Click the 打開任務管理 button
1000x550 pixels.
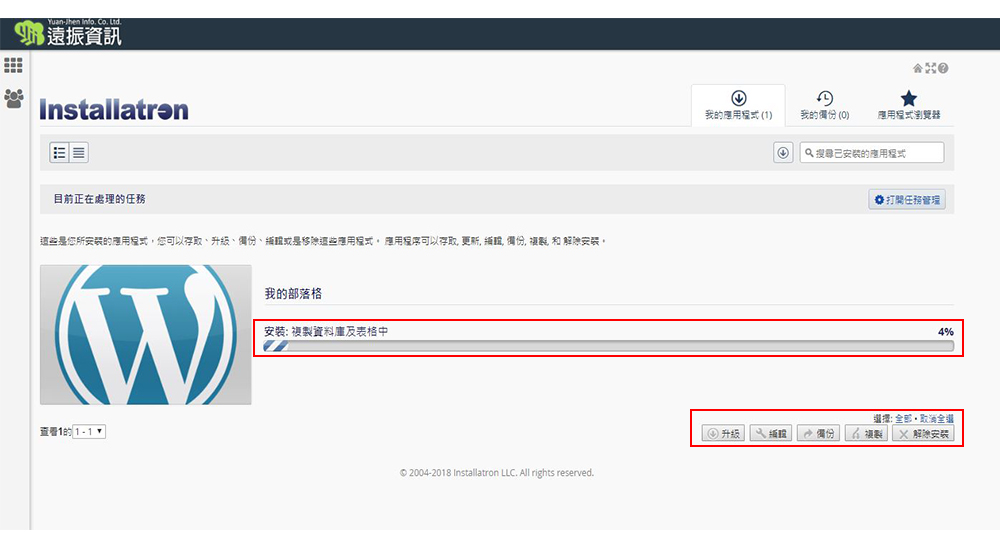[x=907, y=200]
